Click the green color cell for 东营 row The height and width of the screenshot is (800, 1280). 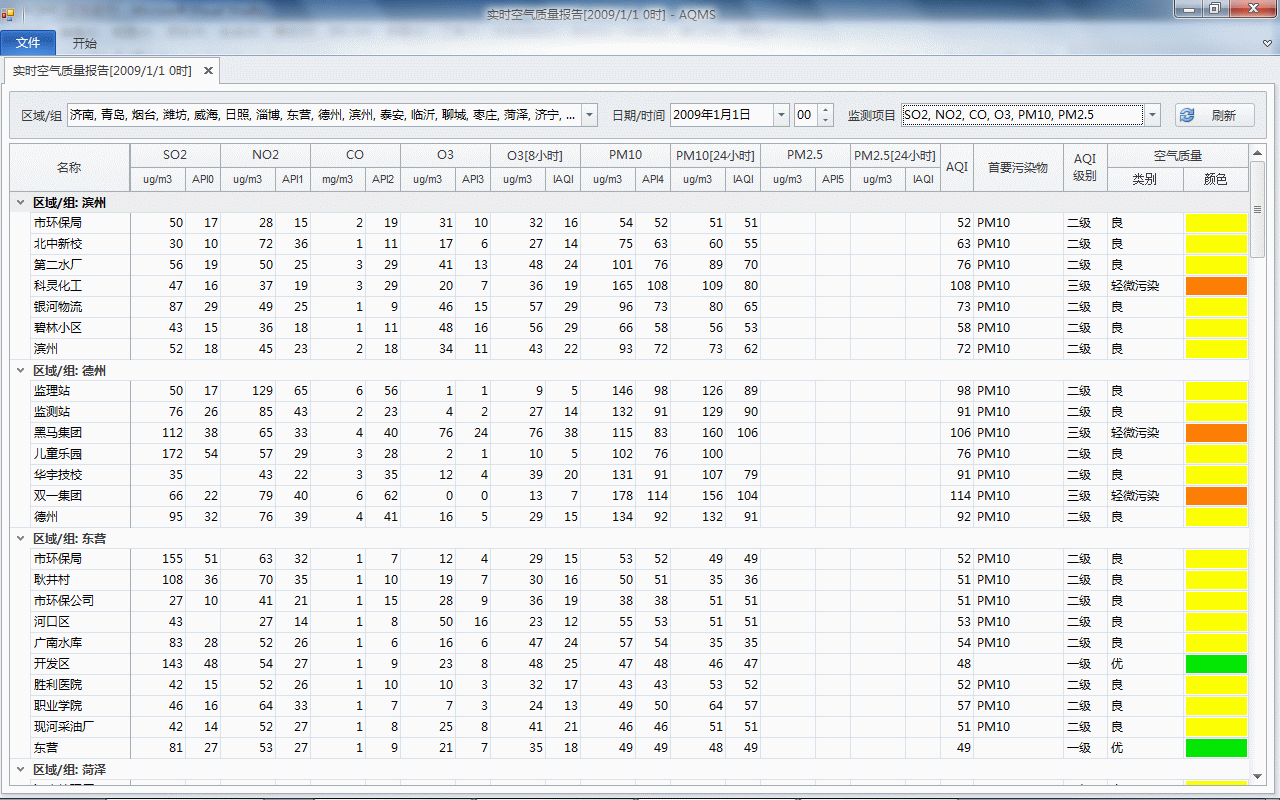coord(1216,748)
